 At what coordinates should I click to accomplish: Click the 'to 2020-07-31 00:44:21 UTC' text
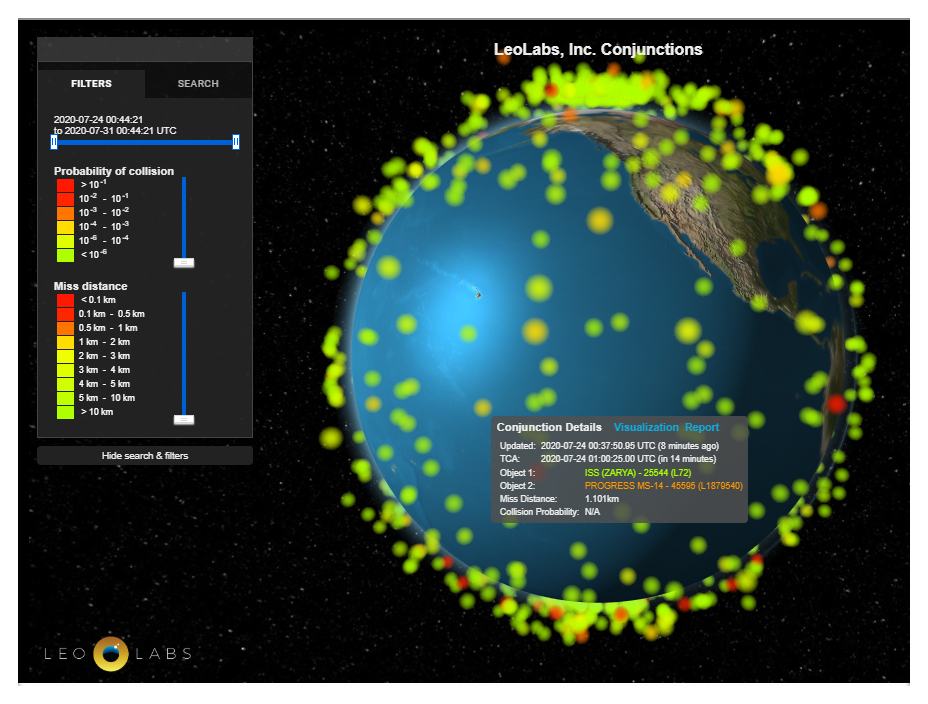[x=115, y=131]
